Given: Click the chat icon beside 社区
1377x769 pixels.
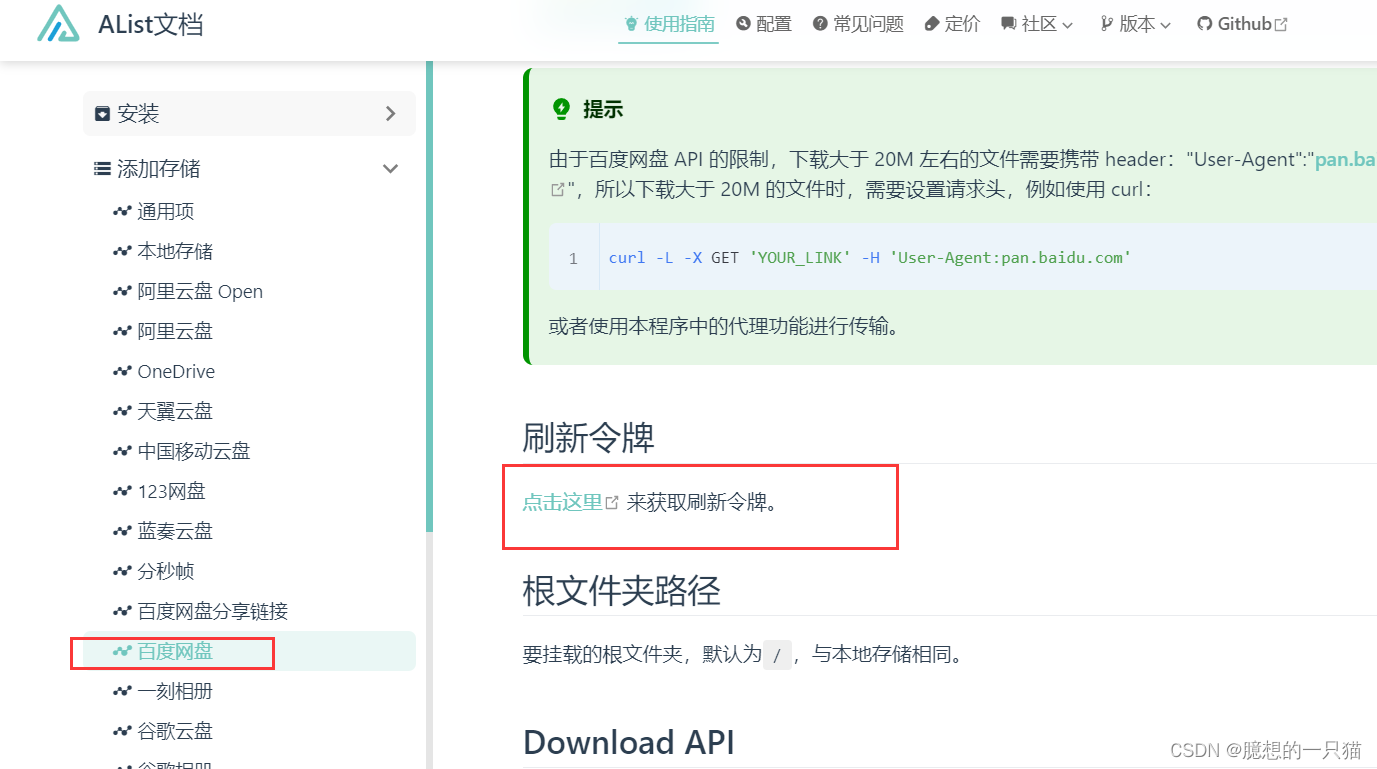Looking at the screenshot, I should coord(1008,24).
